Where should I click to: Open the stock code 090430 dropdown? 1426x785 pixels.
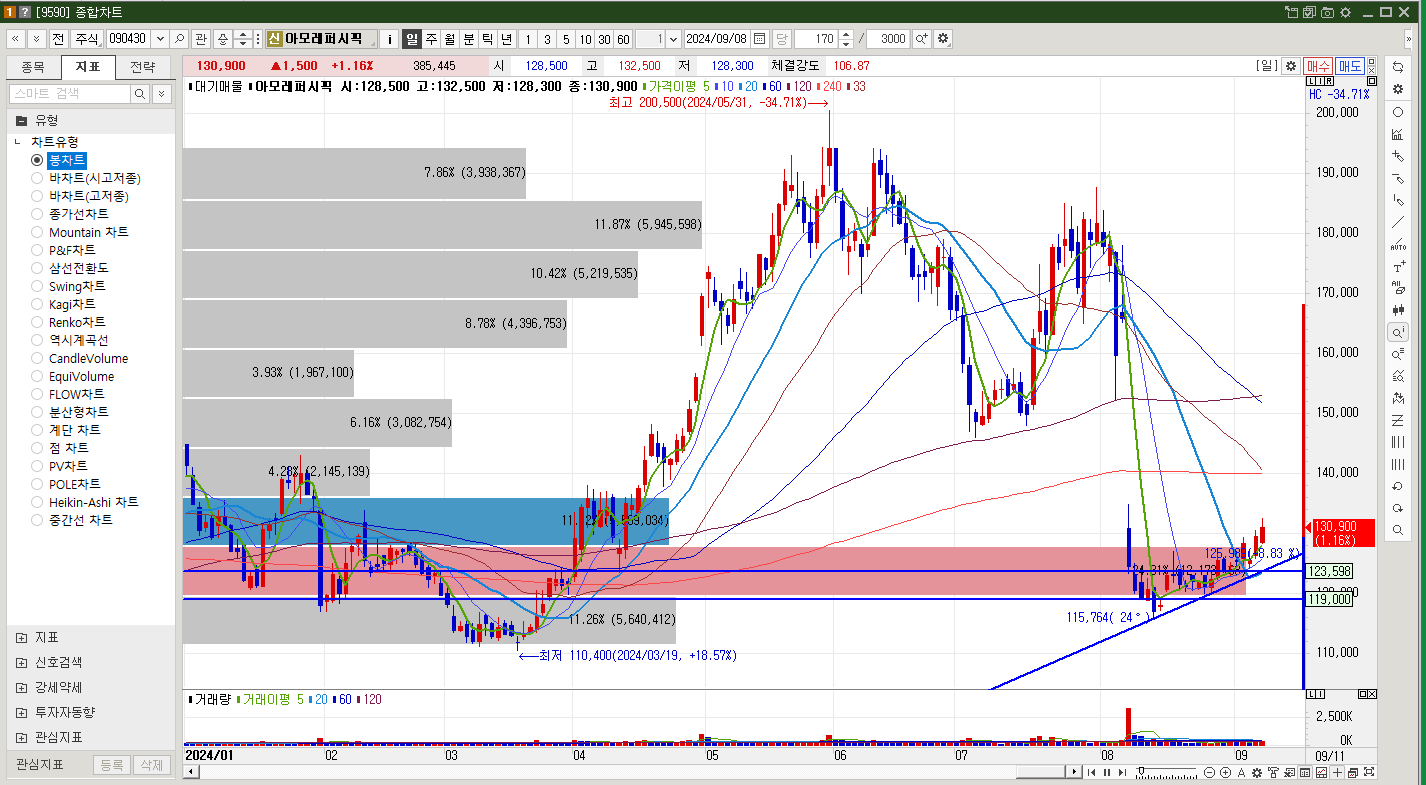(x=160, y=39)
